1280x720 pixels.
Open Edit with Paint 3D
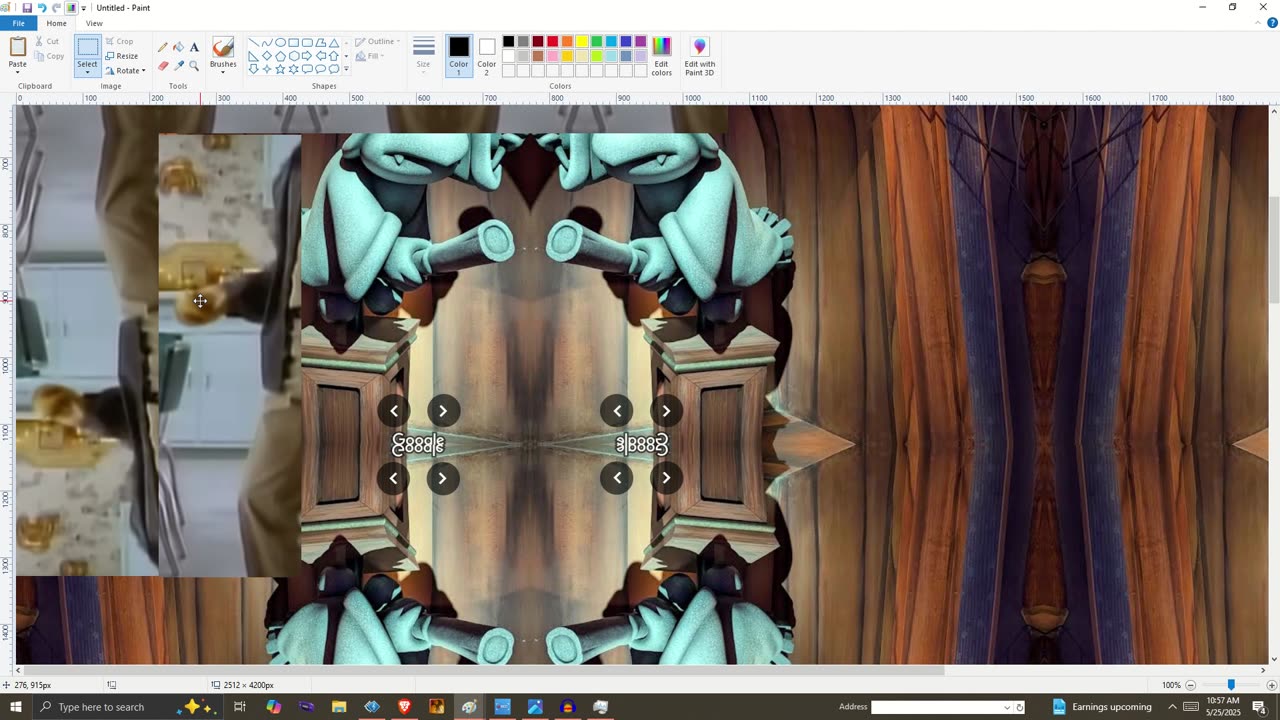click(x=699, y=56)
